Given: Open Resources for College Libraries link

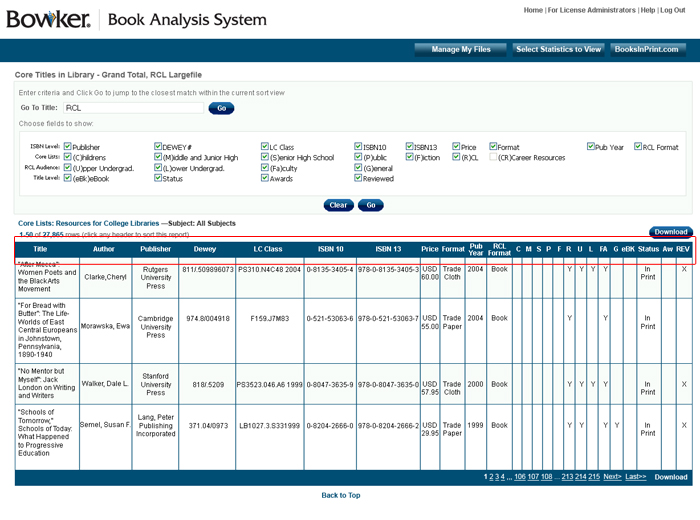Looking at the screenshot, I should click(107, 223).
